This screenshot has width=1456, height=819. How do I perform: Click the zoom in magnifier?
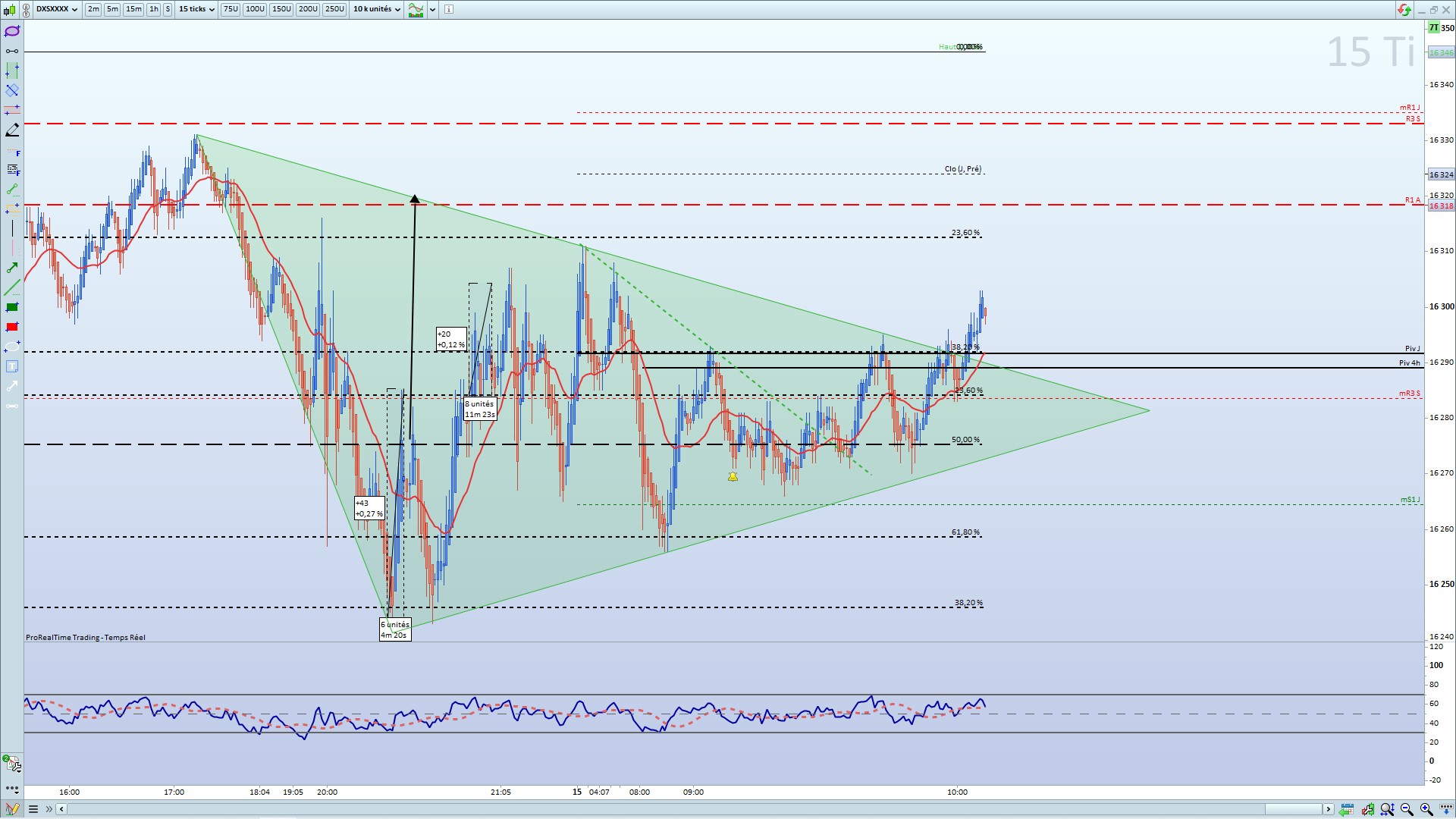coord(1426,809)
